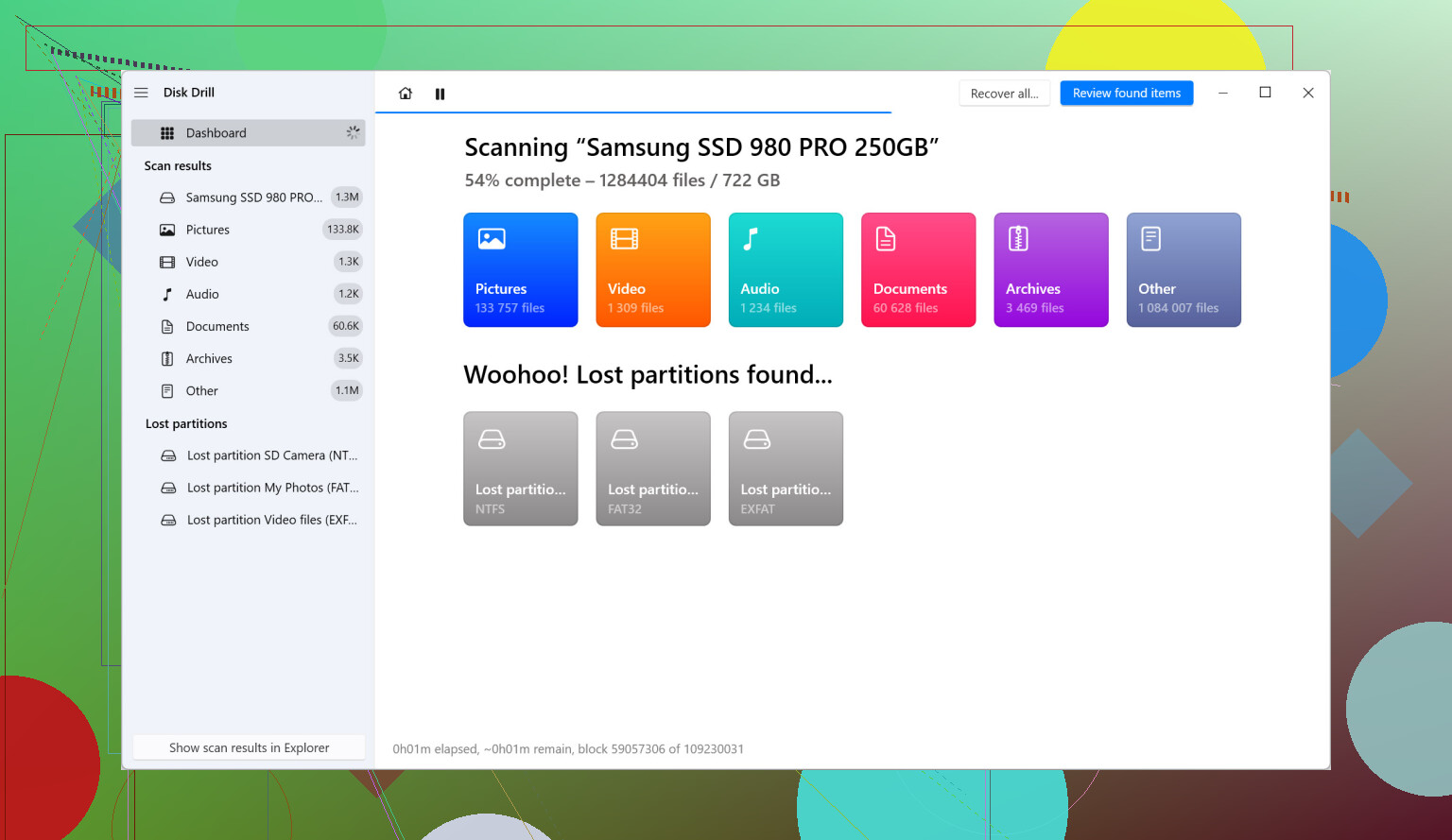
Task: Select Documents in scan results list
Action: point(249,326)
